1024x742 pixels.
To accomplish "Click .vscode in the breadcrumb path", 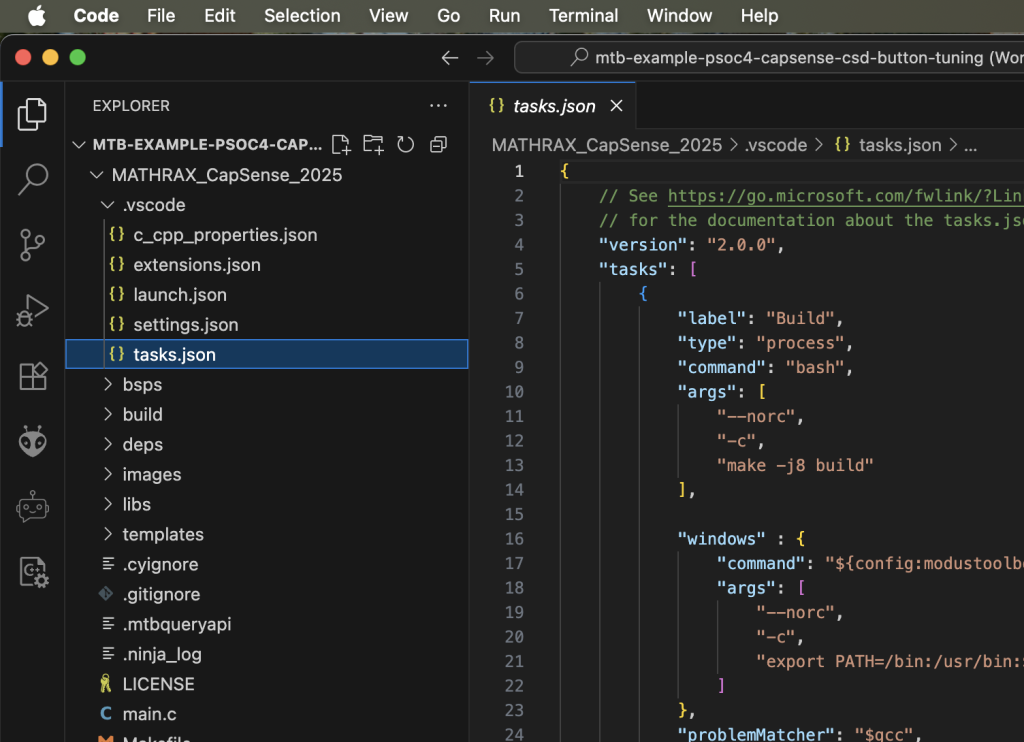I will click(776, 145).
